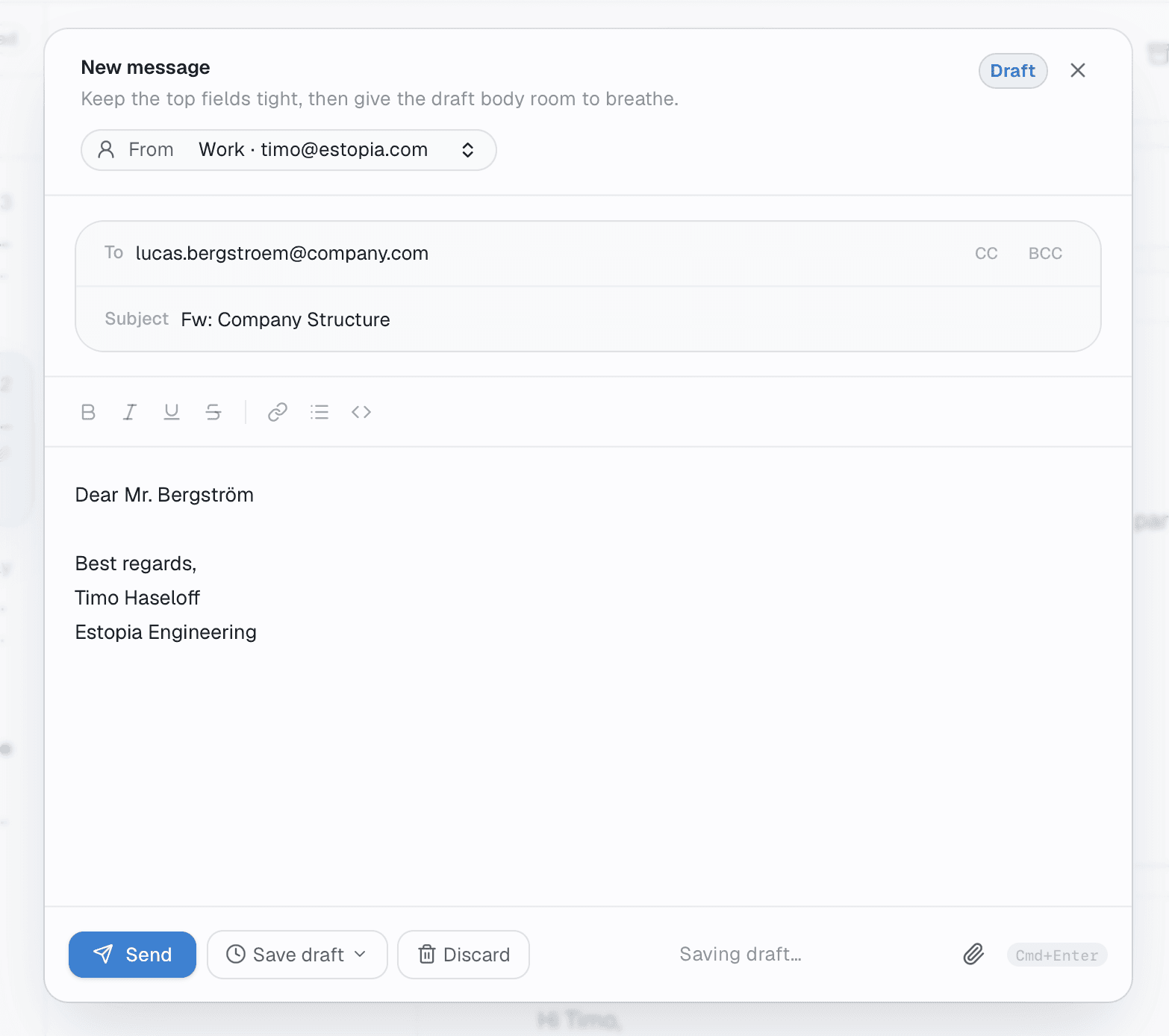Viewport: 1169px width, 1036px height.
Task: Click the Cmd+Enter shortcut hint
Action: 1057,955
